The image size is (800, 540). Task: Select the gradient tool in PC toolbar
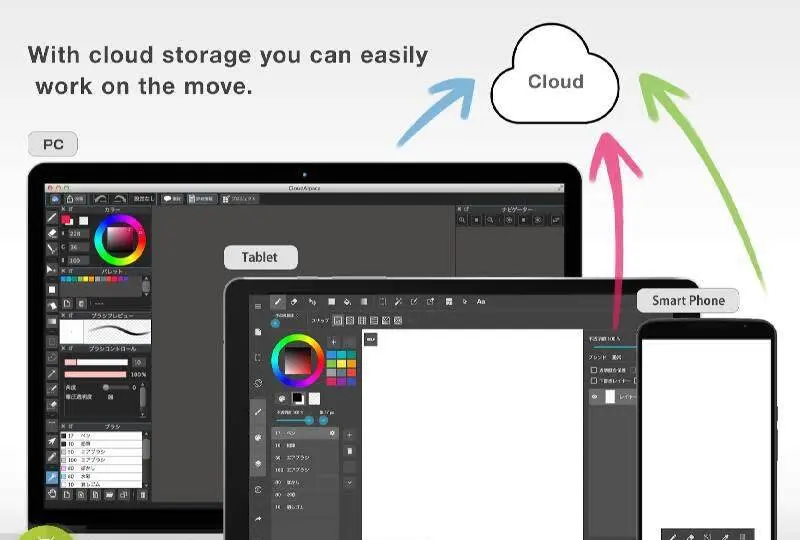52,322
